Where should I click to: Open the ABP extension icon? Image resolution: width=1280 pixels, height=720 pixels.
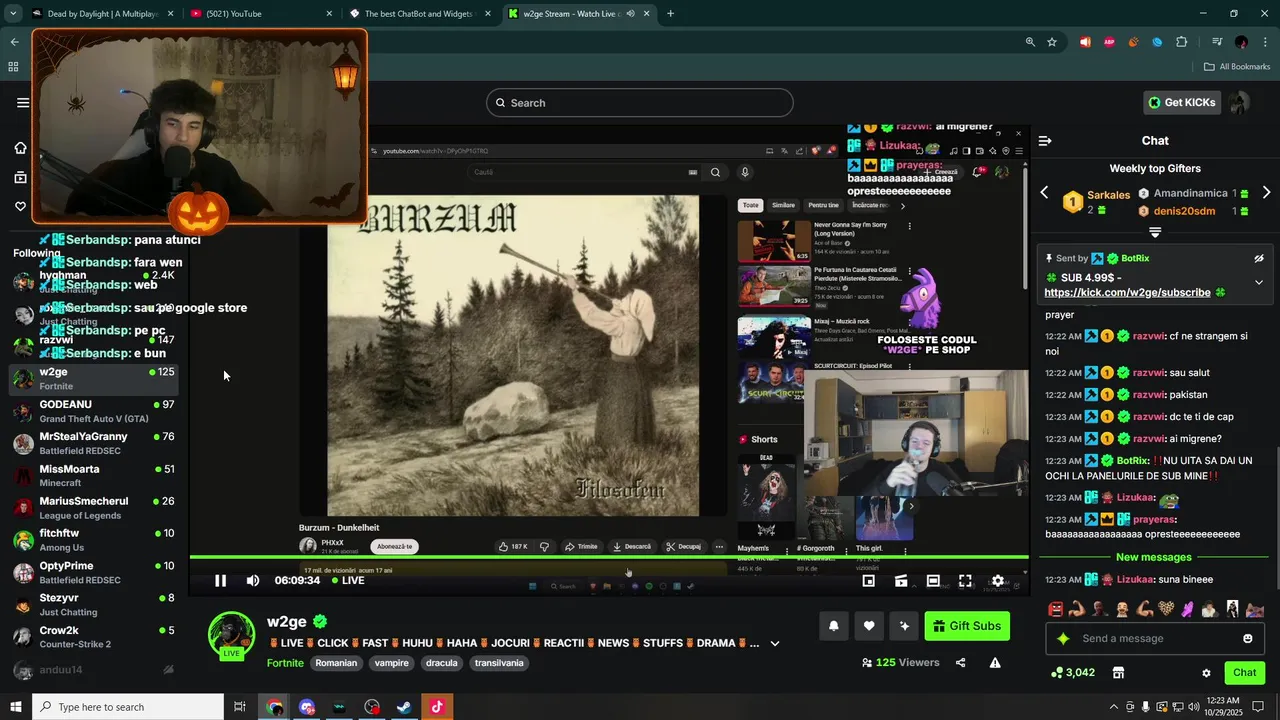tap(1109, 42)
